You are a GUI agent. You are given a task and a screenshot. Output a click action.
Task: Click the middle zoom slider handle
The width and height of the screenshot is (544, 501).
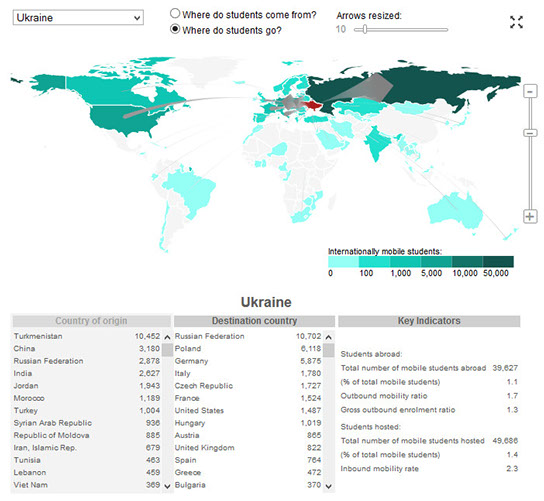pos(530,133)
